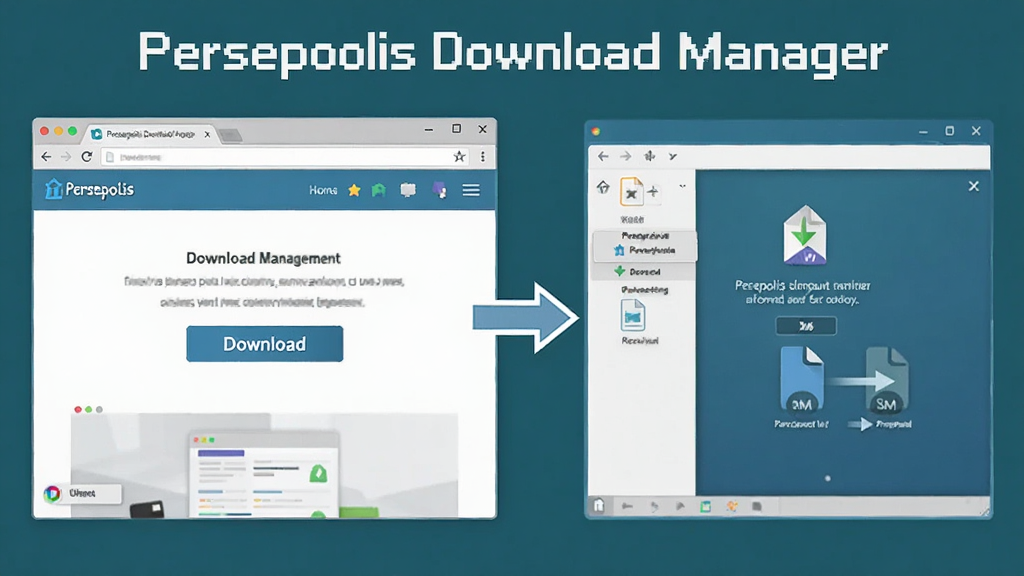Click the purple icon in the site navbar
Viewport: 1024px width, 576px height.
pyautogui.click(x=440, y=190)
